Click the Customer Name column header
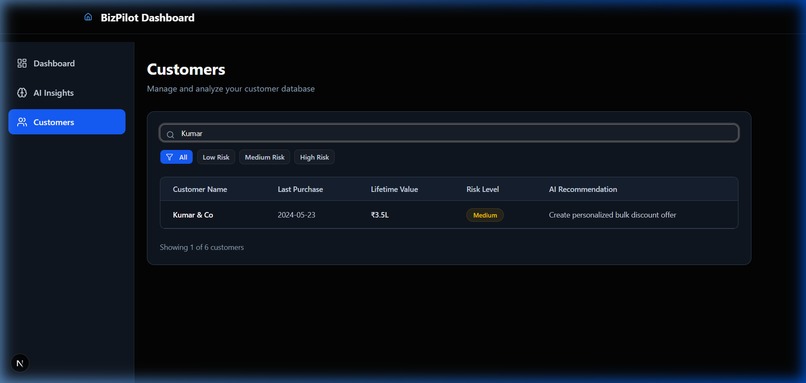This screenshot has height=383, width=806. (x=200, y=189)
